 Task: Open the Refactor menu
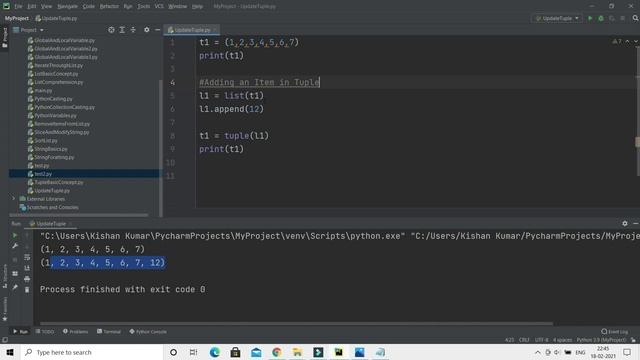tap(109, 7)
